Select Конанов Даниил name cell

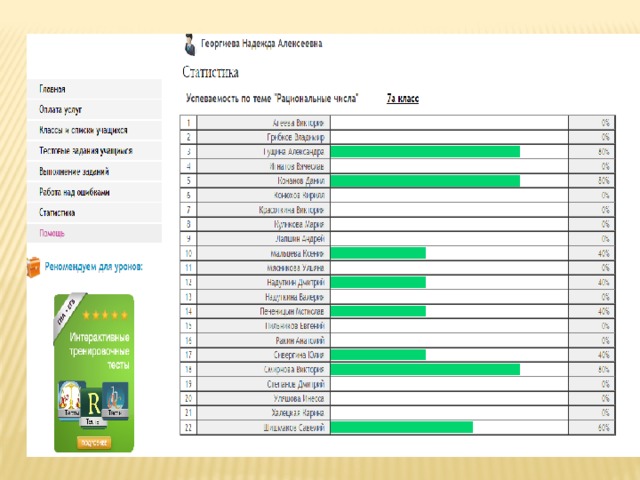point(264,181)
